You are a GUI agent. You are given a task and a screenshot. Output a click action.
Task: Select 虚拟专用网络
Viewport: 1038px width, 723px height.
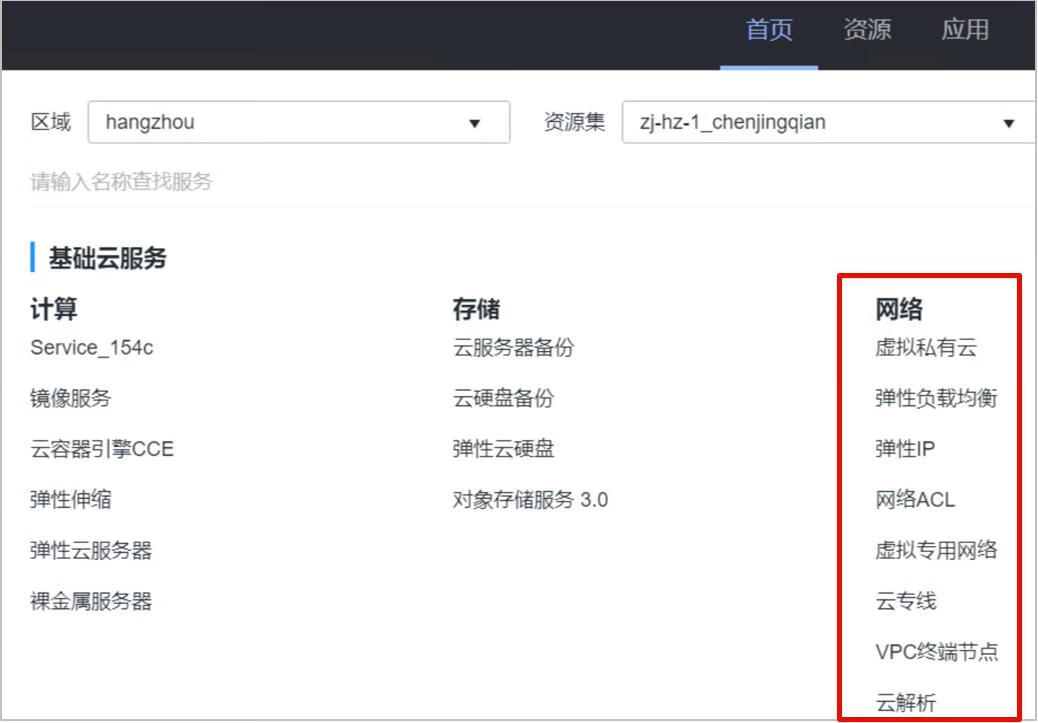[936, 550]
